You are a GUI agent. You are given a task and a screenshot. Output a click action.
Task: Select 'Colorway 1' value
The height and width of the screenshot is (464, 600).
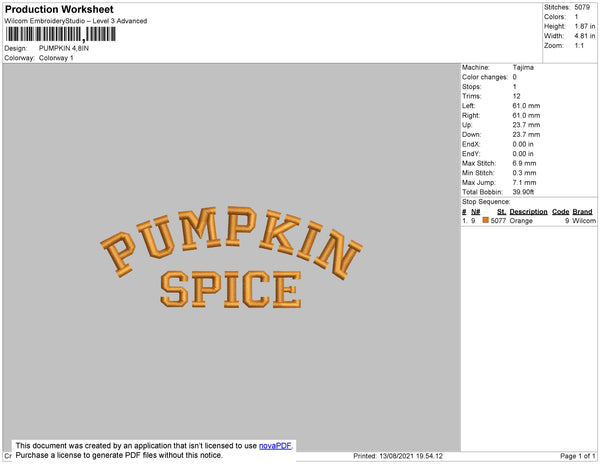coord(56,58)
